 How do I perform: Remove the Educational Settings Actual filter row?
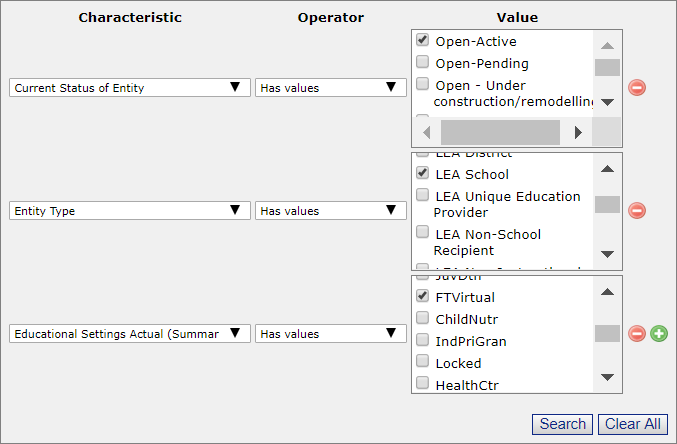pyautogui.click(x=637, y=334)
